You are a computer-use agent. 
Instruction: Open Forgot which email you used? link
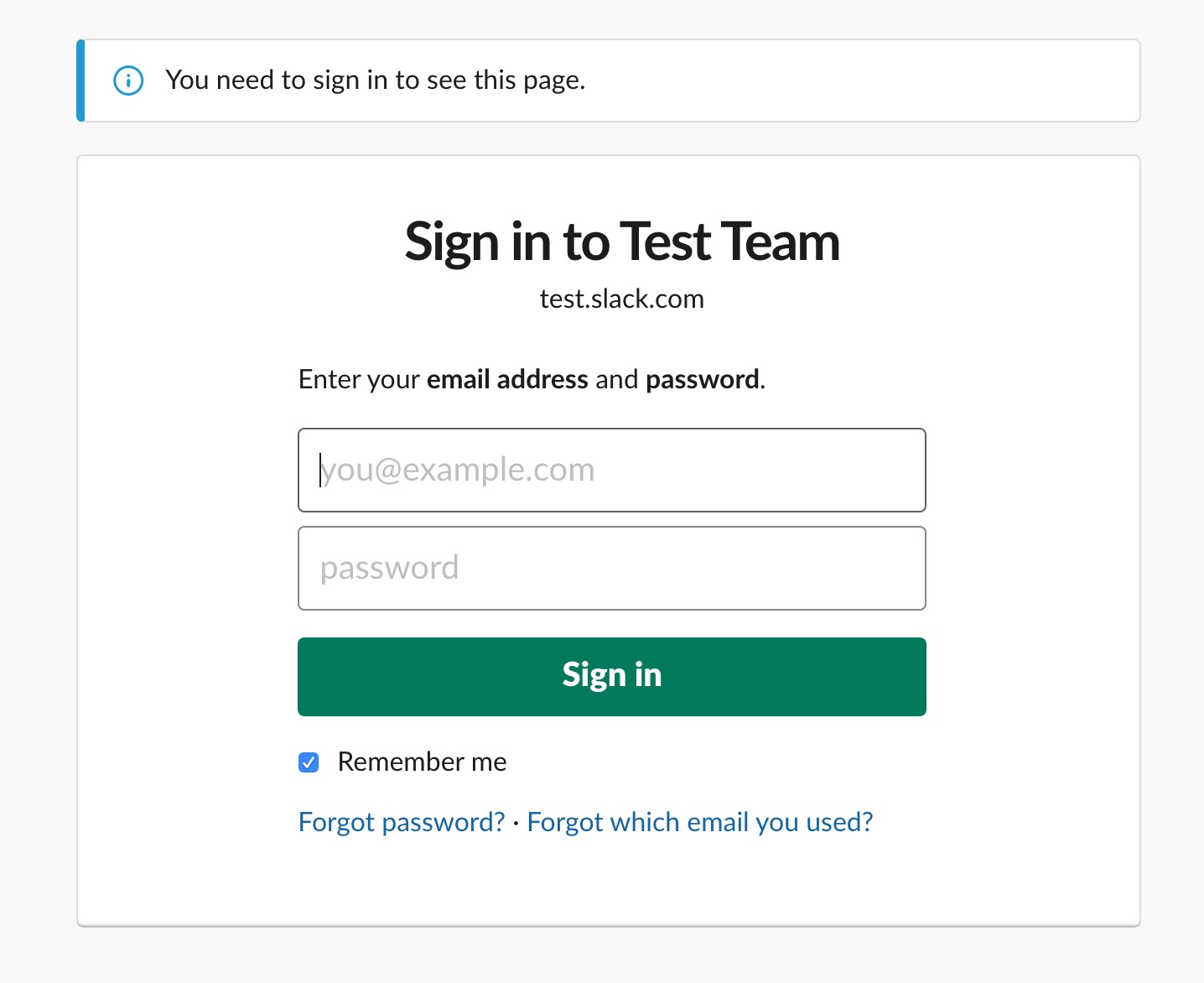tap(700, 822)
